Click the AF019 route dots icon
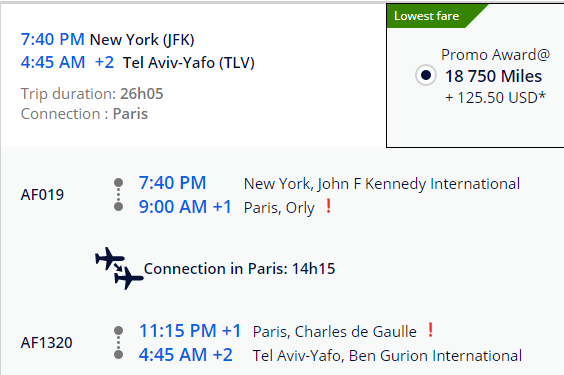 (x=118, y=195)
